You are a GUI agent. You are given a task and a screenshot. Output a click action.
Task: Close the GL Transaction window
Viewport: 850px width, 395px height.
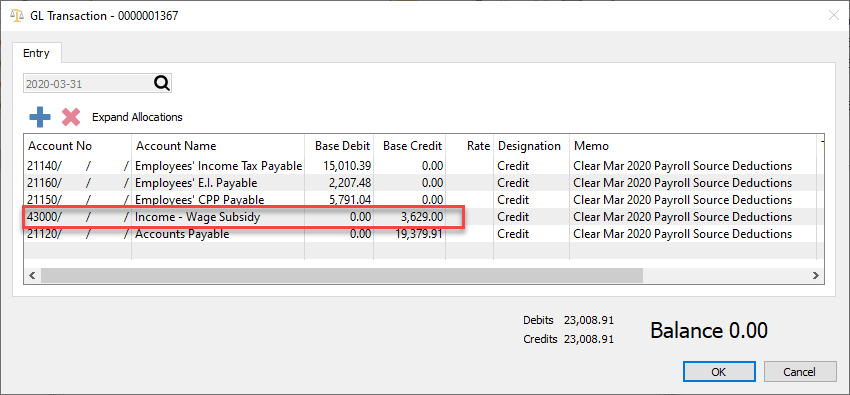tap(834, 16)
